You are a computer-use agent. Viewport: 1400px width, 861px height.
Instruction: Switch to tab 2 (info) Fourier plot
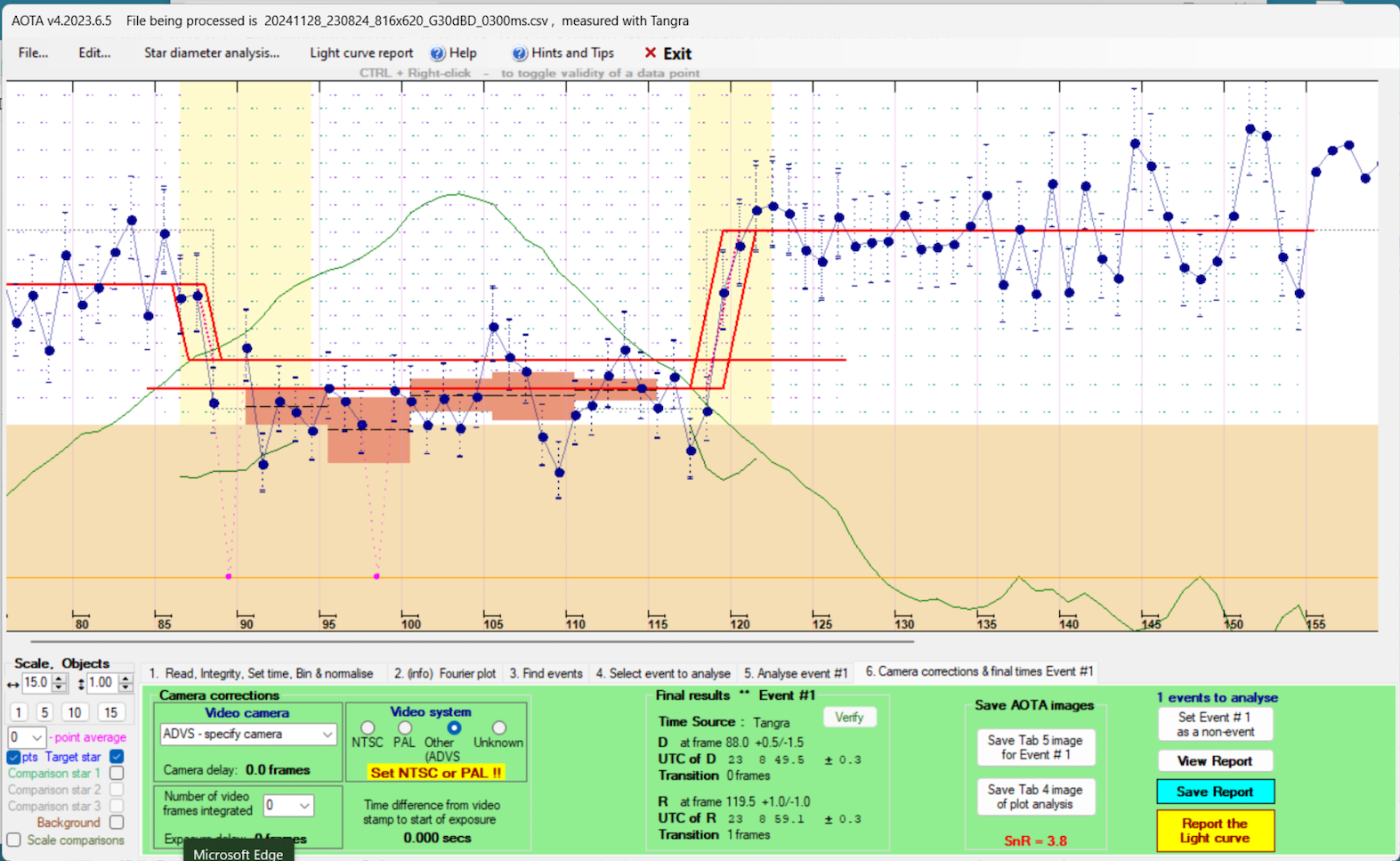pyautogui.click(x=445, y=673)
